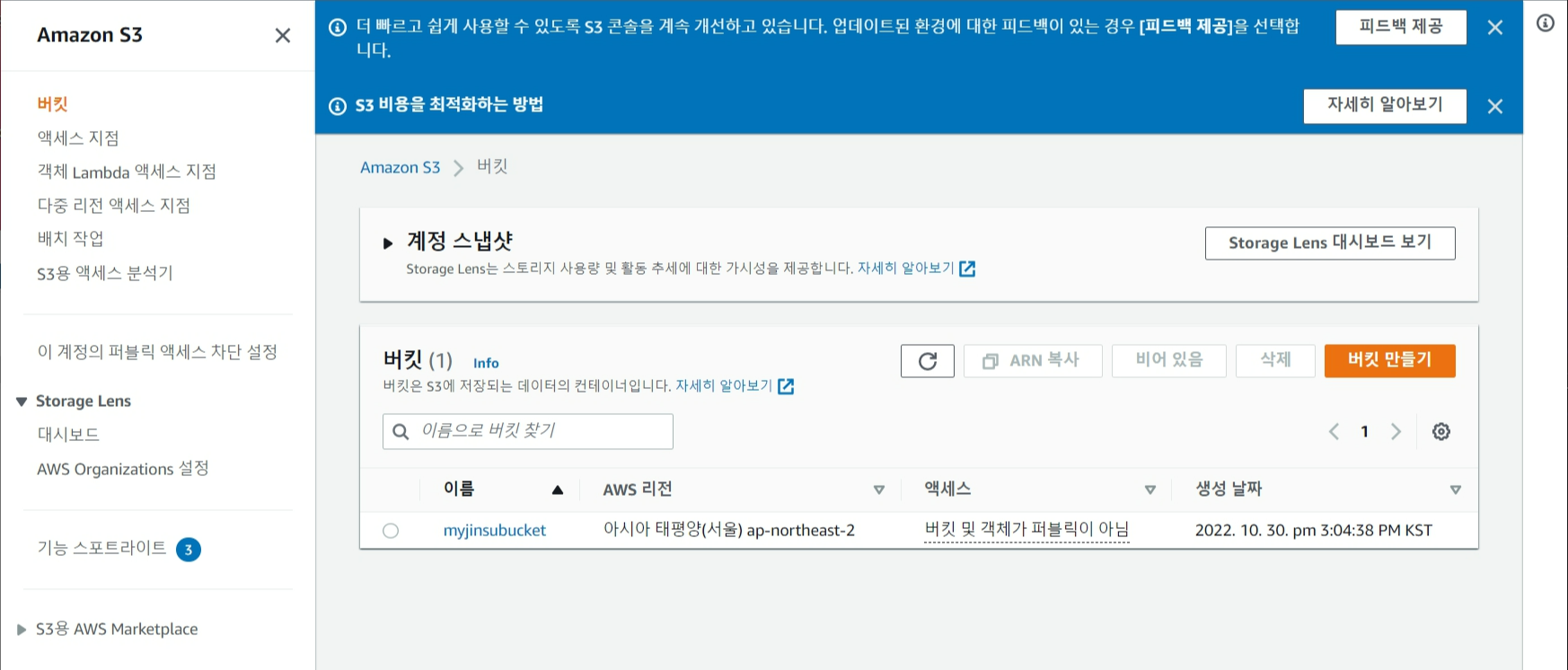
Task: Dismiss the S3 비용 최적화 banner
Action: [x=1495, y=106]
